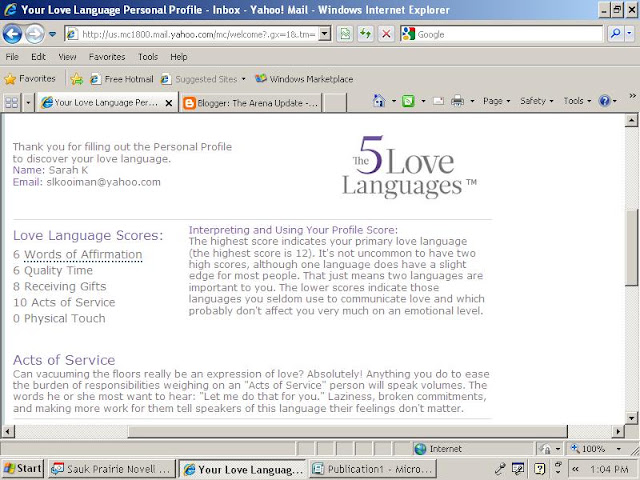Click the 0 Physical Touch score
Screen dimensions: 640x480
(x=59, y=318)
